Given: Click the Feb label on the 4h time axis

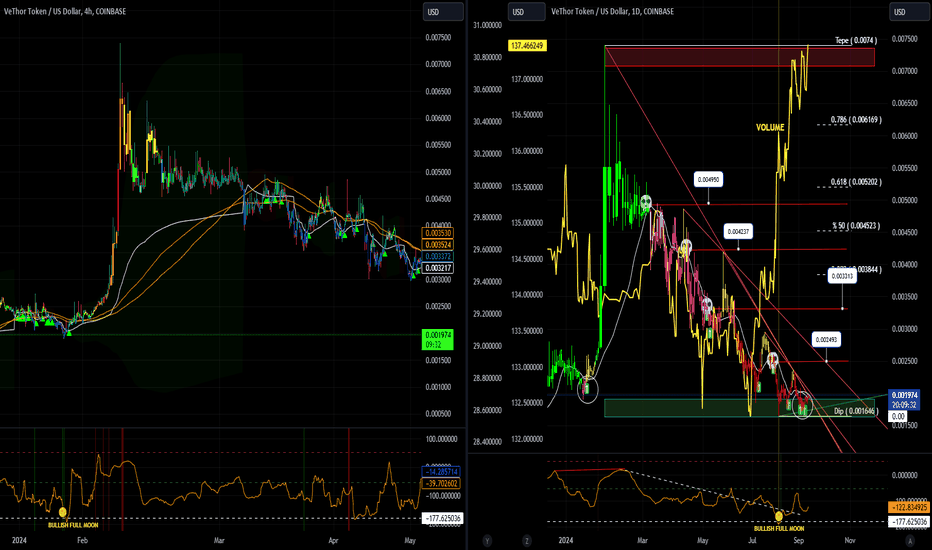Looking at the screenshot, I should [x=83, y=540].
